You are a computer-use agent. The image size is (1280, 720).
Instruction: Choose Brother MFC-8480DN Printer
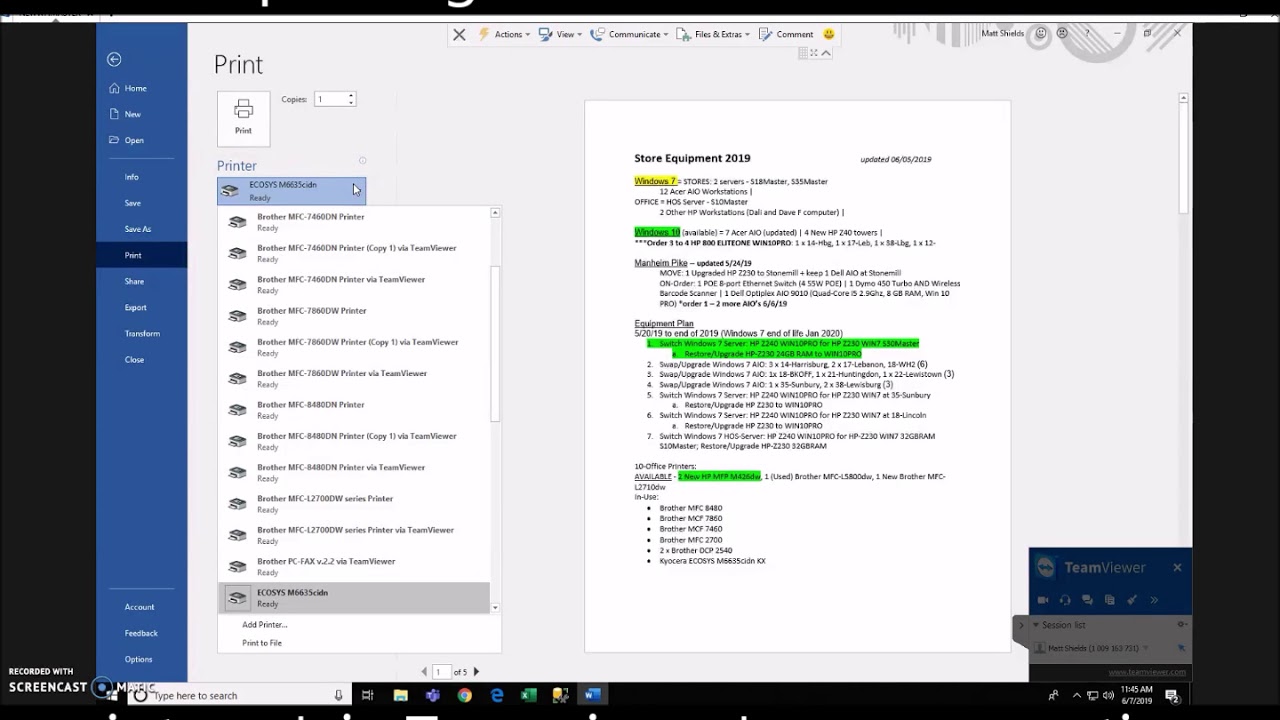(354, 410)
